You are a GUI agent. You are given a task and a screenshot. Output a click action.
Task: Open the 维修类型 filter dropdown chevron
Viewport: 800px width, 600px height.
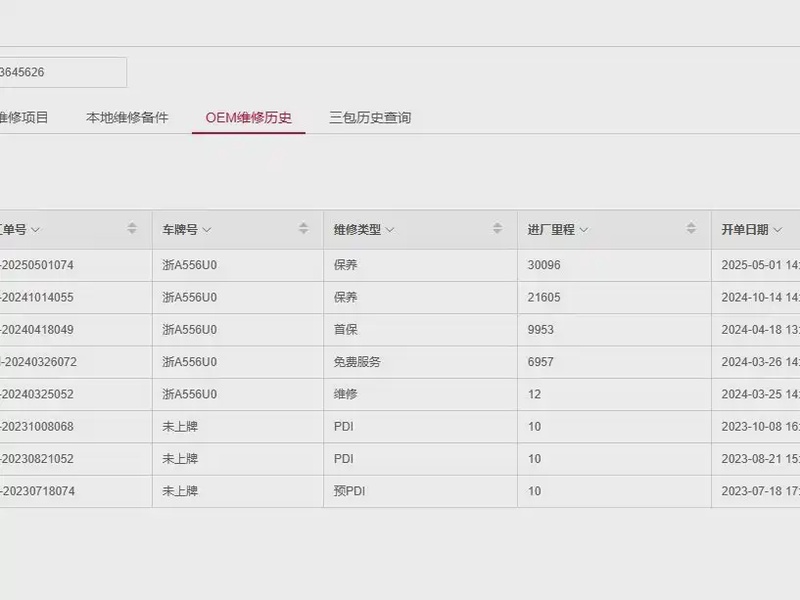tap(390, 230)
